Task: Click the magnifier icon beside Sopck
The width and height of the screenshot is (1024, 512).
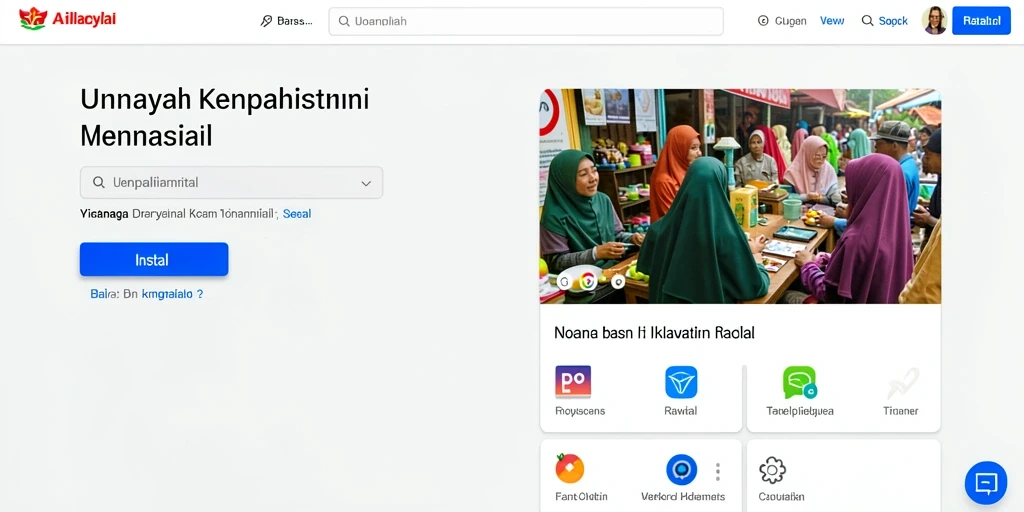Action: click(867, 21)
